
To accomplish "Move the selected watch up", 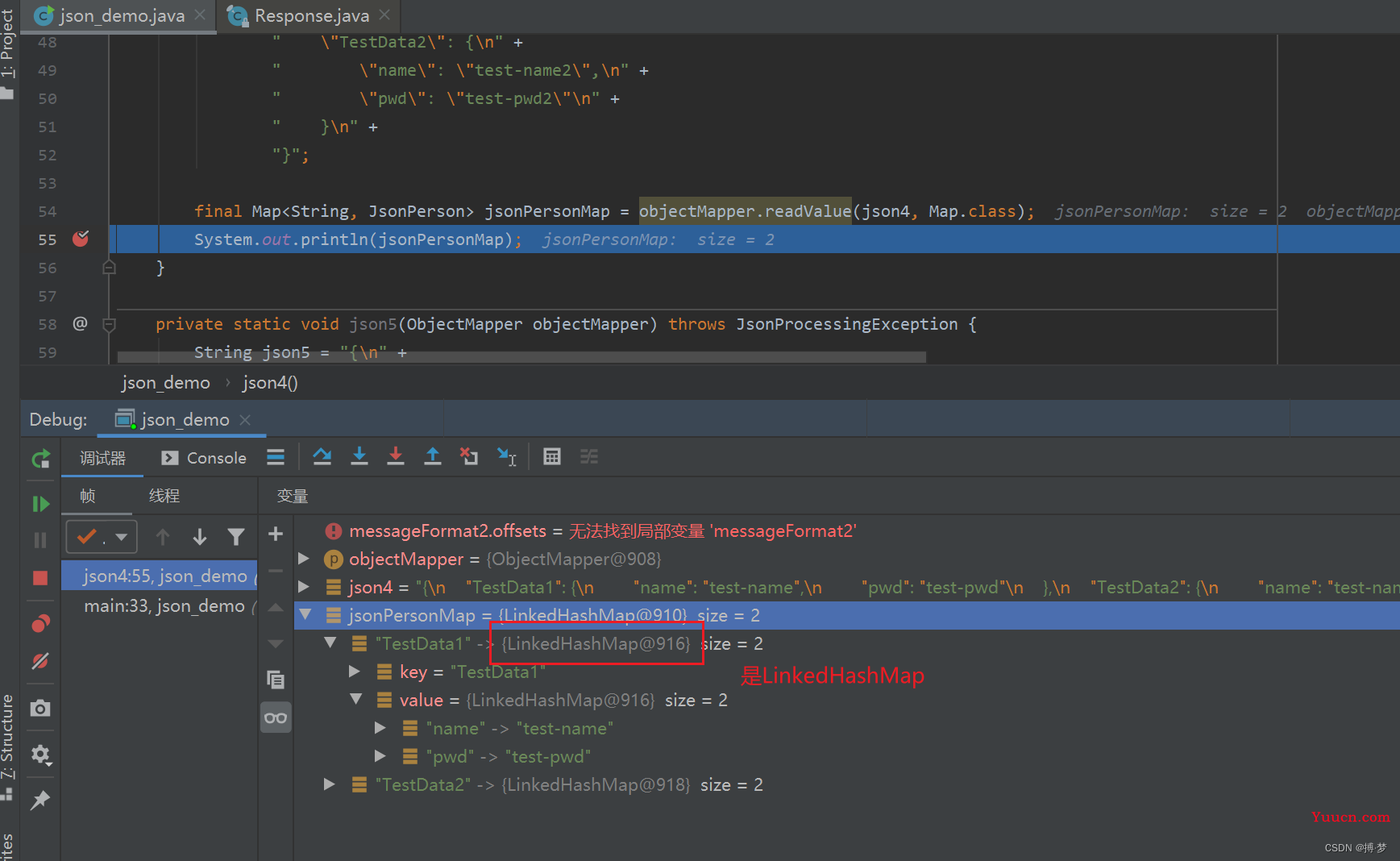I will tap(276, 608).
